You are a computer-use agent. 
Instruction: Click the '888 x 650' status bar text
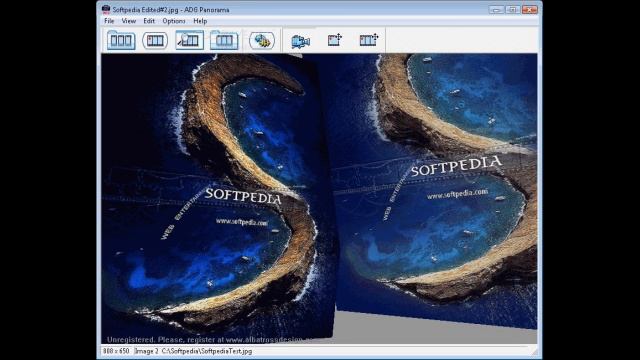point(116,351)
